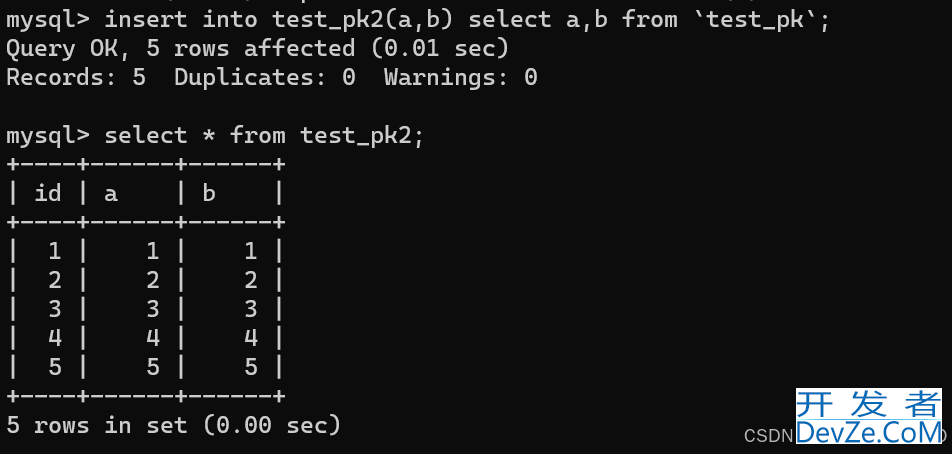
Task: Click column b value 5
Action: coord(251,367)
